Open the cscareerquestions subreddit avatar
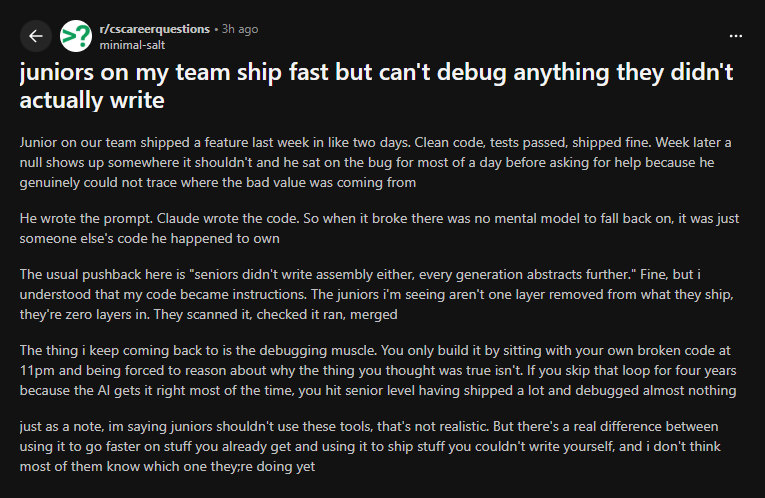The height and width of the screenshot is (498, 765). coord(76,36)
